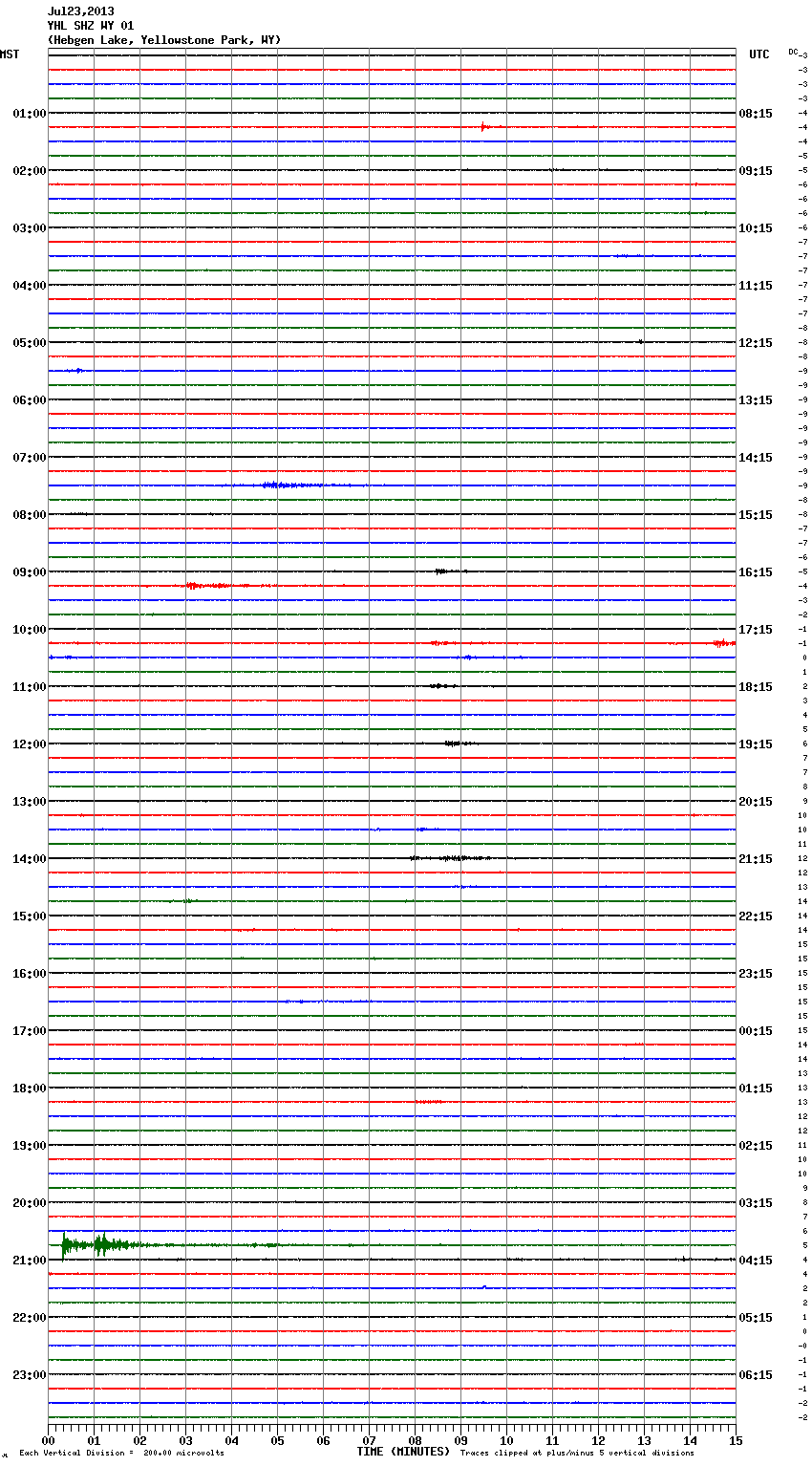Click the TIME (MINUTES) axis label
Image resolution: width=812 pixels, height=1466 pixels.
click(403, 1452)
